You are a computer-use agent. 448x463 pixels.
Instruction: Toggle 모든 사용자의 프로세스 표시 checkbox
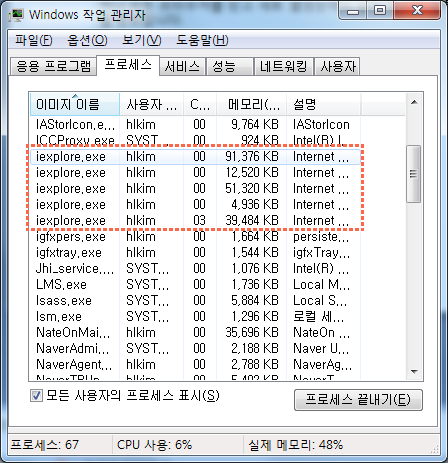[36, 396]
